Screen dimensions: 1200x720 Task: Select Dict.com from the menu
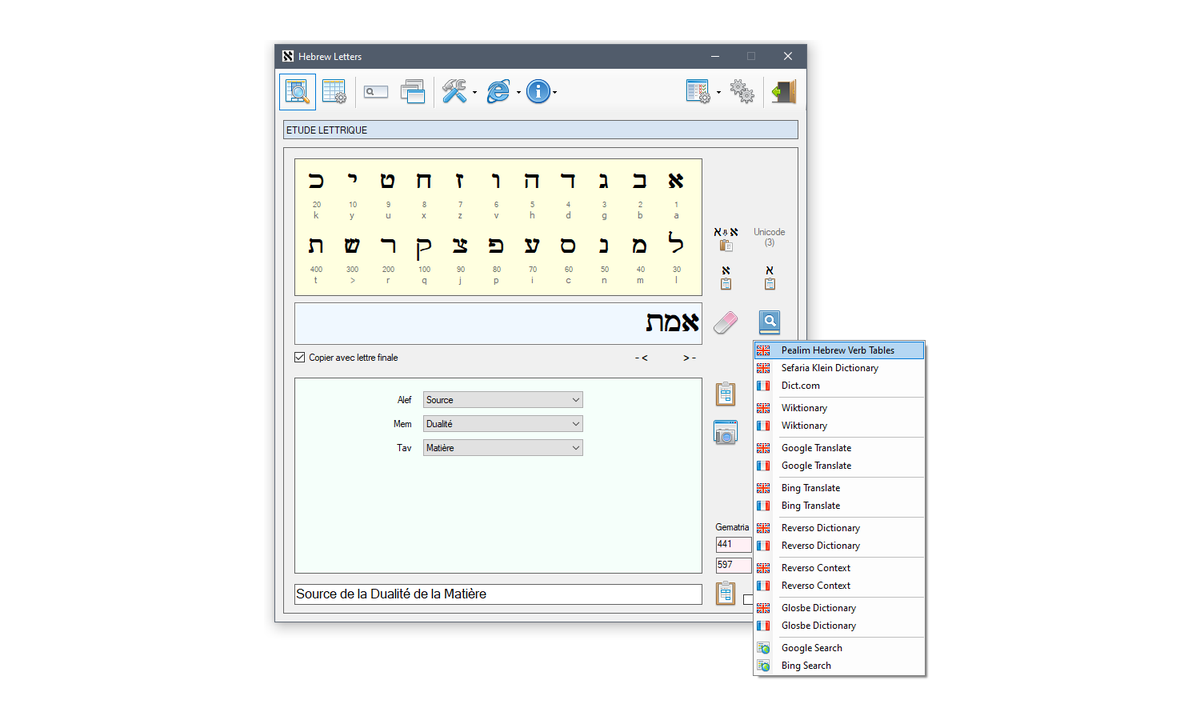839,386
